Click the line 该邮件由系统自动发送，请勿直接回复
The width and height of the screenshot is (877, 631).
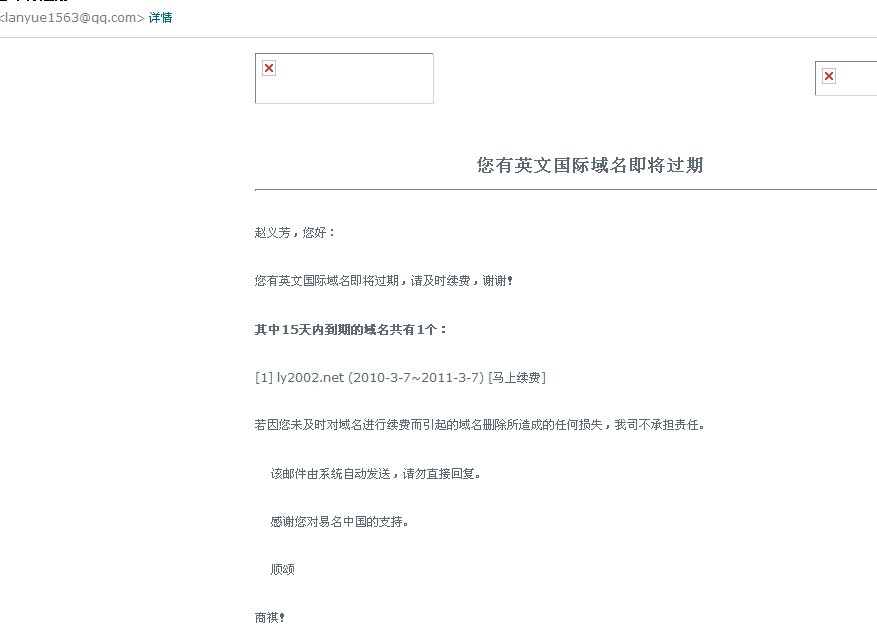(376, 473)
